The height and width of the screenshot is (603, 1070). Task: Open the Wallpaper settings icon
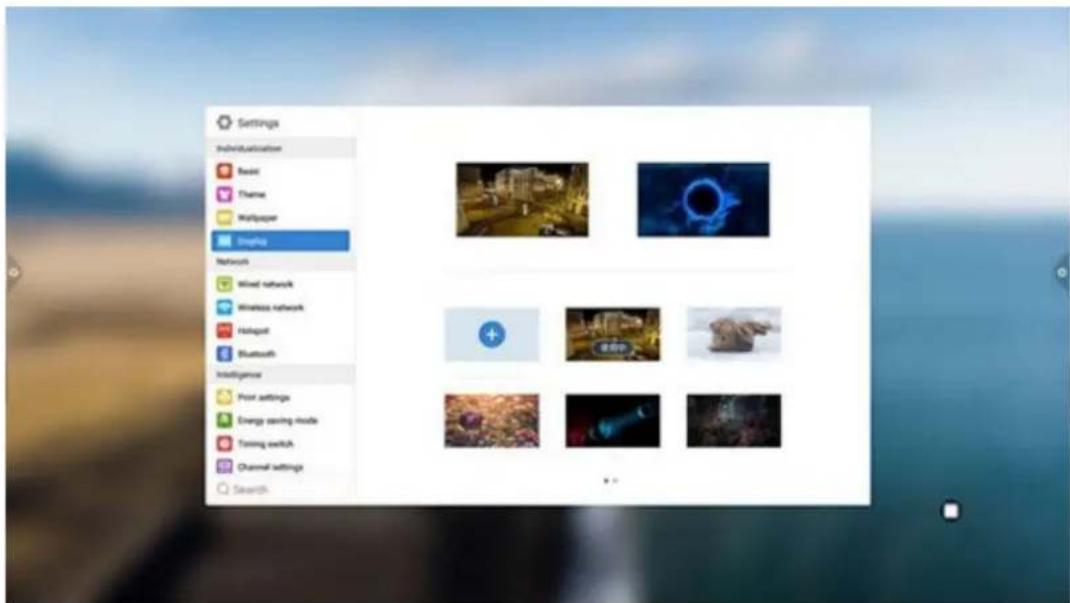[225, 218]
